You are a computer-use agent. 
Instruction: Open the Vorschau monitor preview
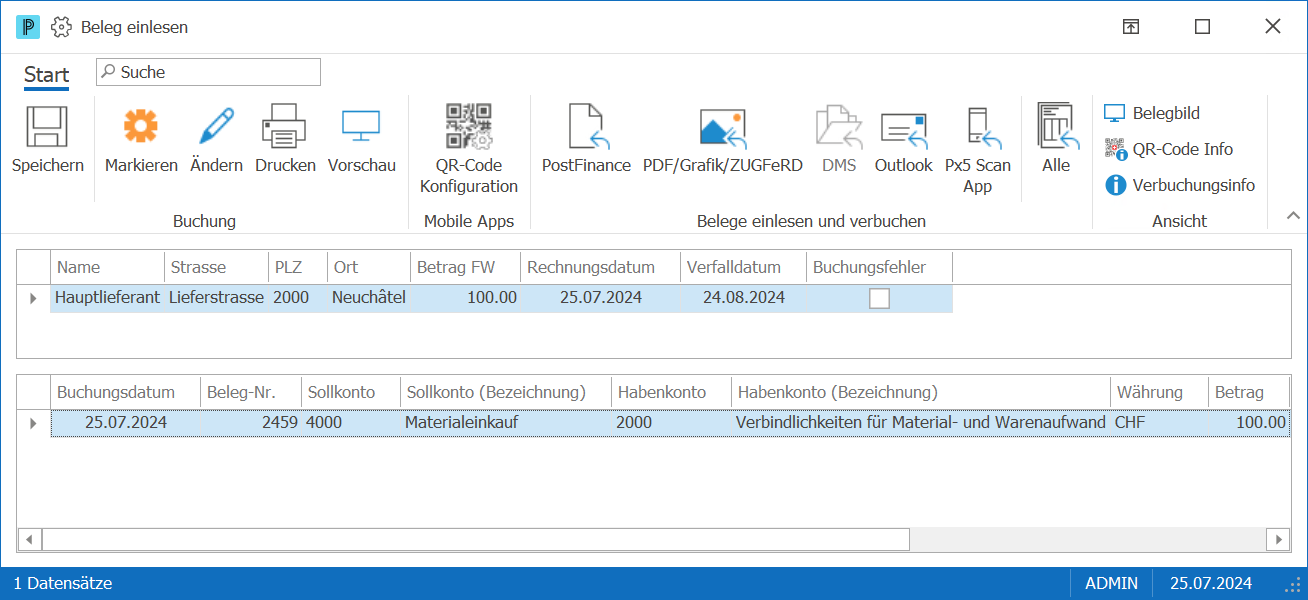(x=361, y=127)
